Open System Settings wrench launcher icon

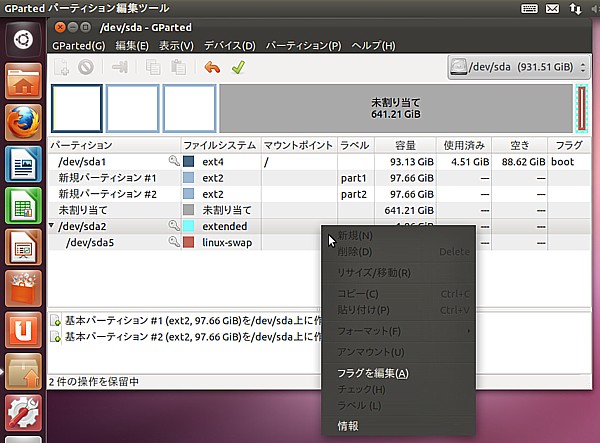tap(23, 413)
